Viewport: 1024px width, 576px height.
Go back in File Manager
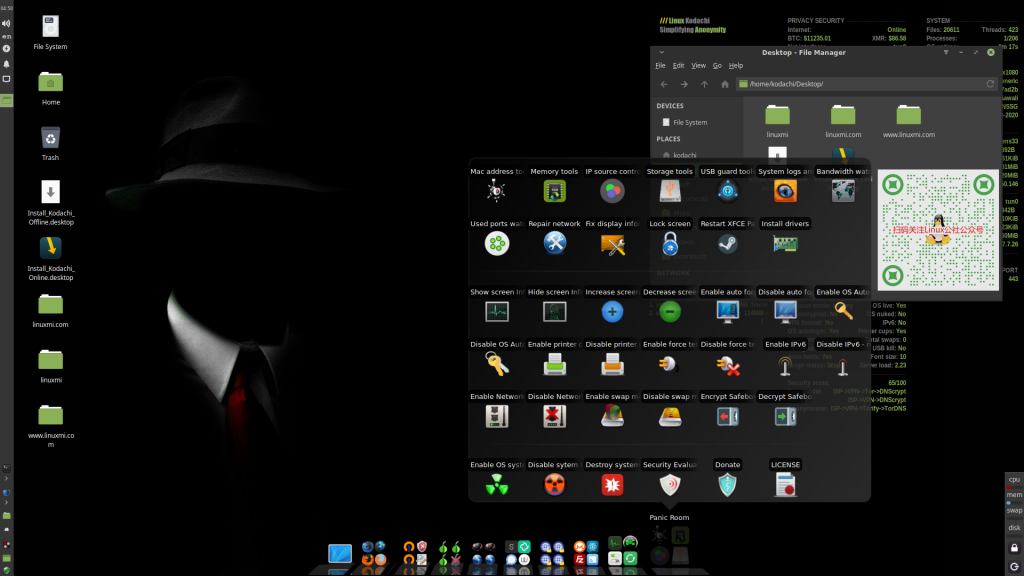pyautogui.click(x=664, y=84)
